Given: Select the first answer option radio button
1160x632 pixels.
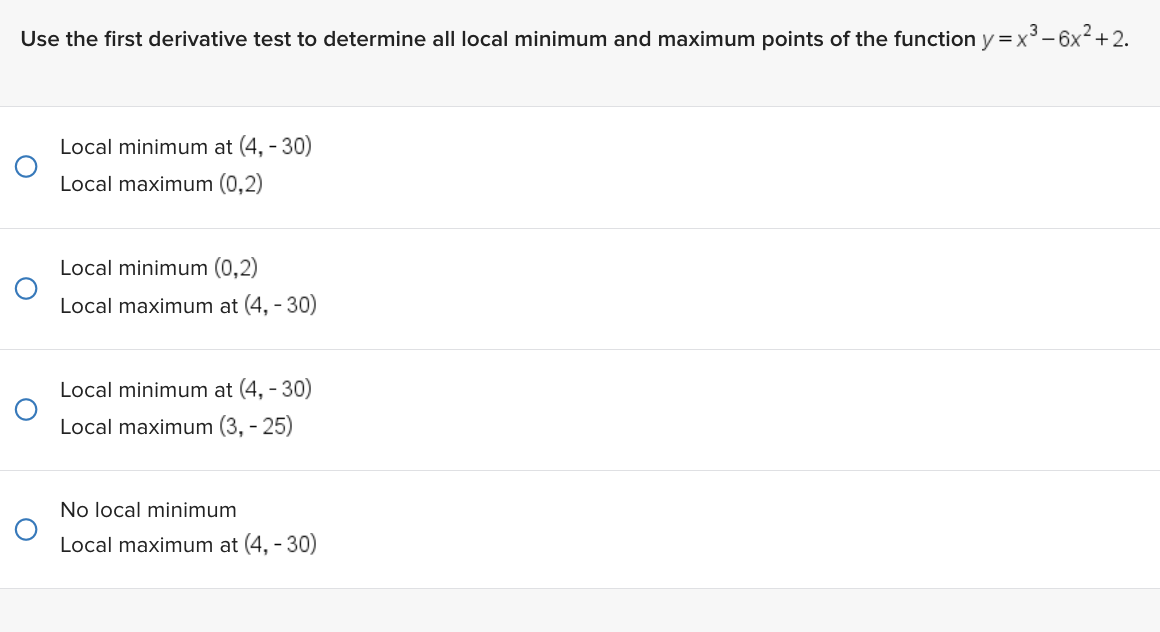Looking at the screenshot, I should [26, 166].
